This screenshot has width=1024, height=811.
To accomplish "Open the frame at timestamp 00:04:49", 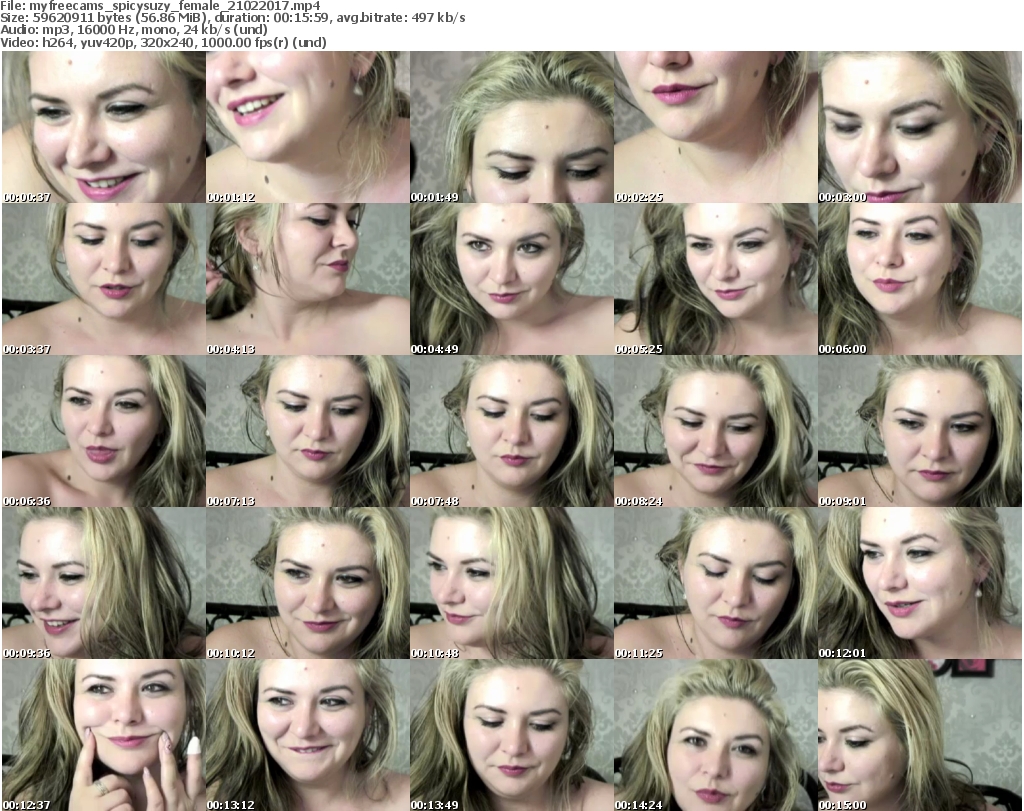I will coord(512,279).
